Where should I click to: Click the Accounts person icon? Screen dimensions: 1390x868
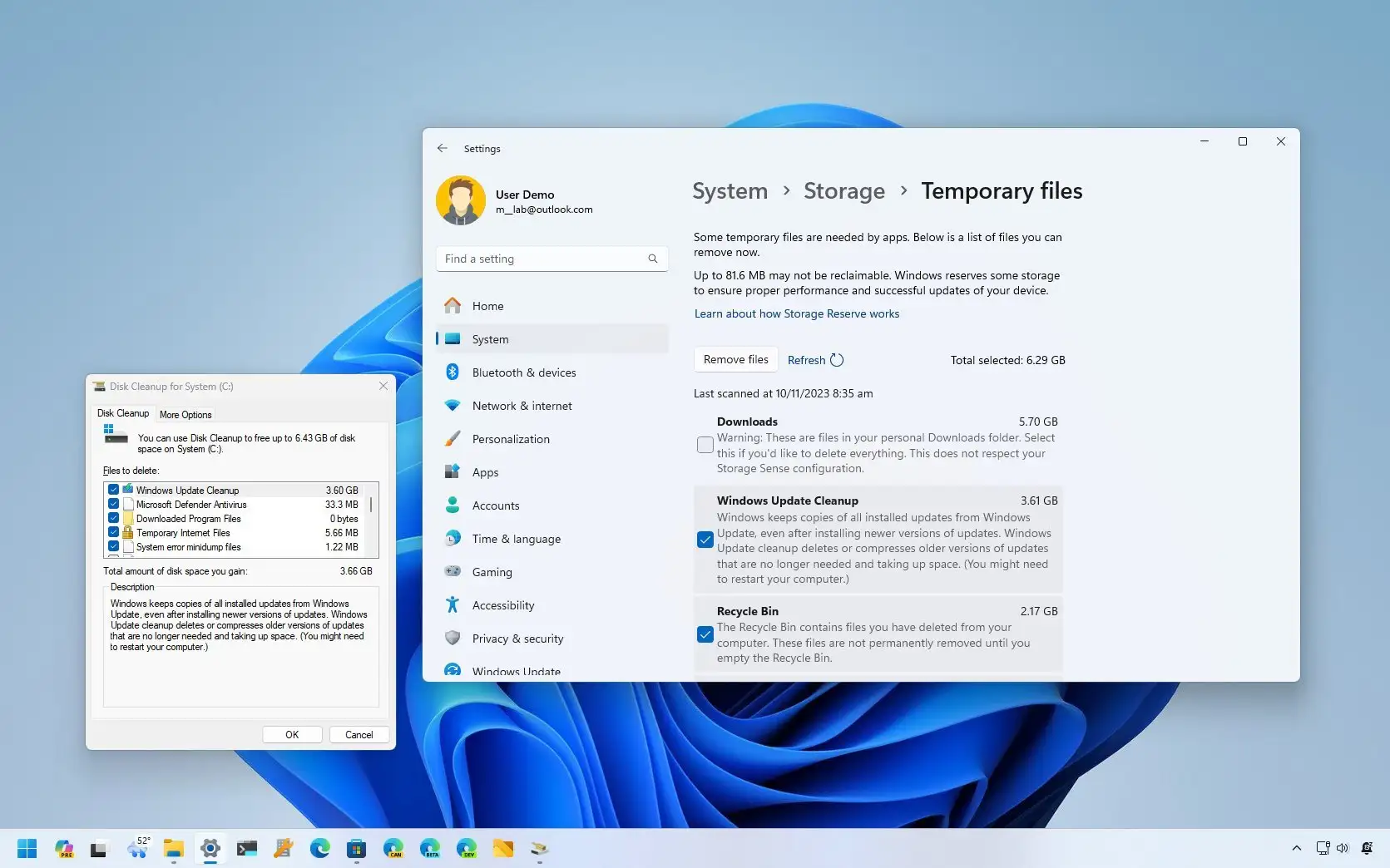click(453, 505)
